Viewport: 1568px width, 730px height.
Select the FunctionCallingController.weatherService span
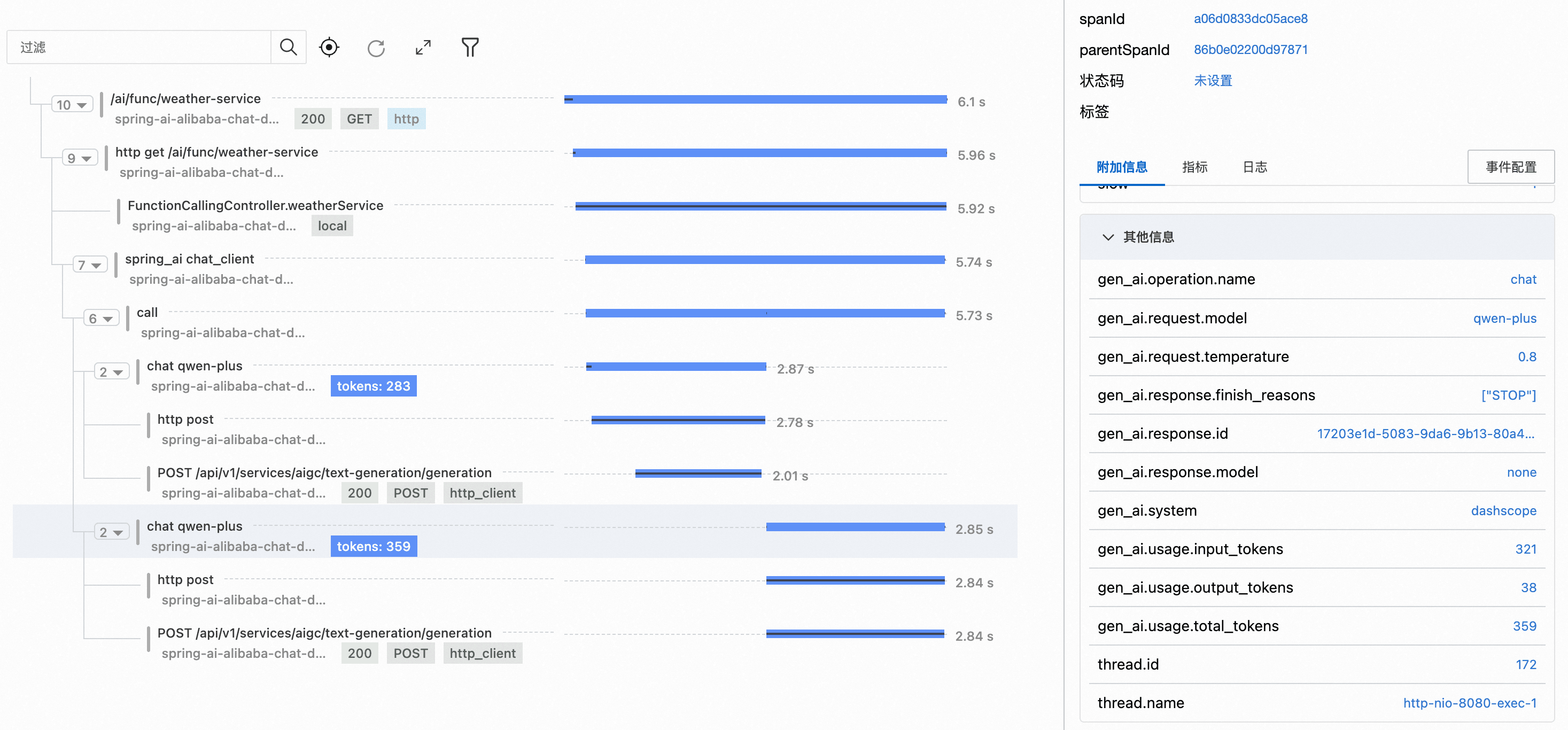[x=255, y=205]
